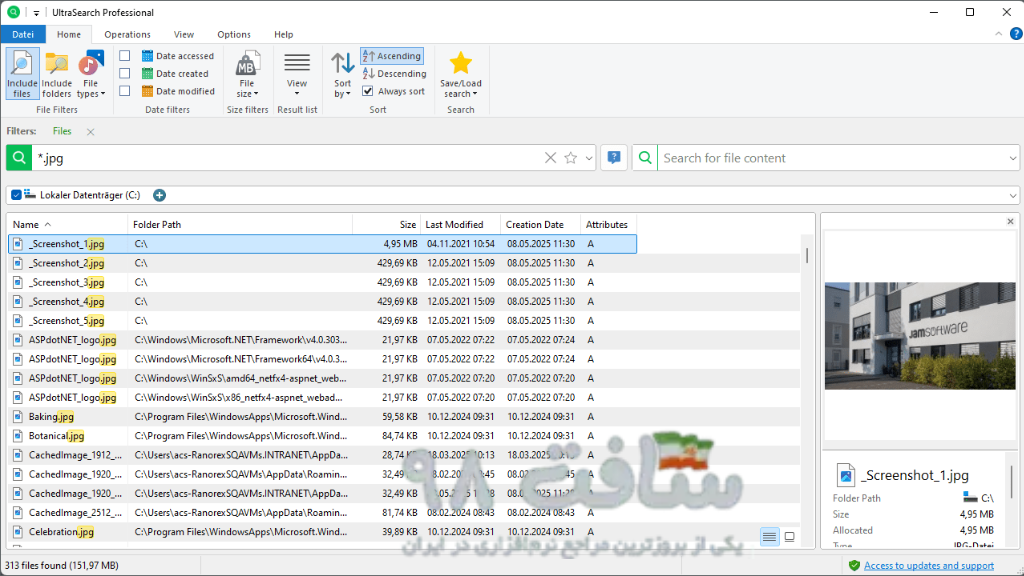
Task: Sort by Creation Date column
Action: [x=540, y=225]
